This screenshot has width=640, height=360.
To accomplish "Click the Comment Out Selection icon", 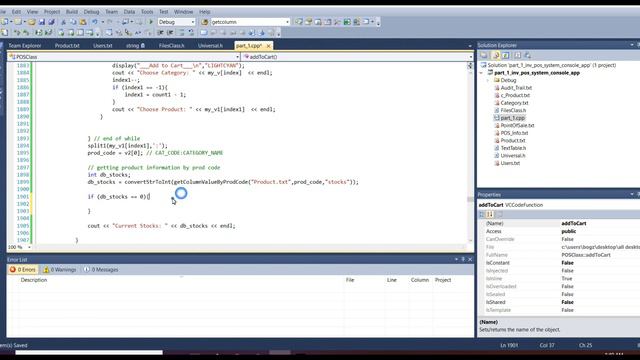I will [x=181, y=33].
